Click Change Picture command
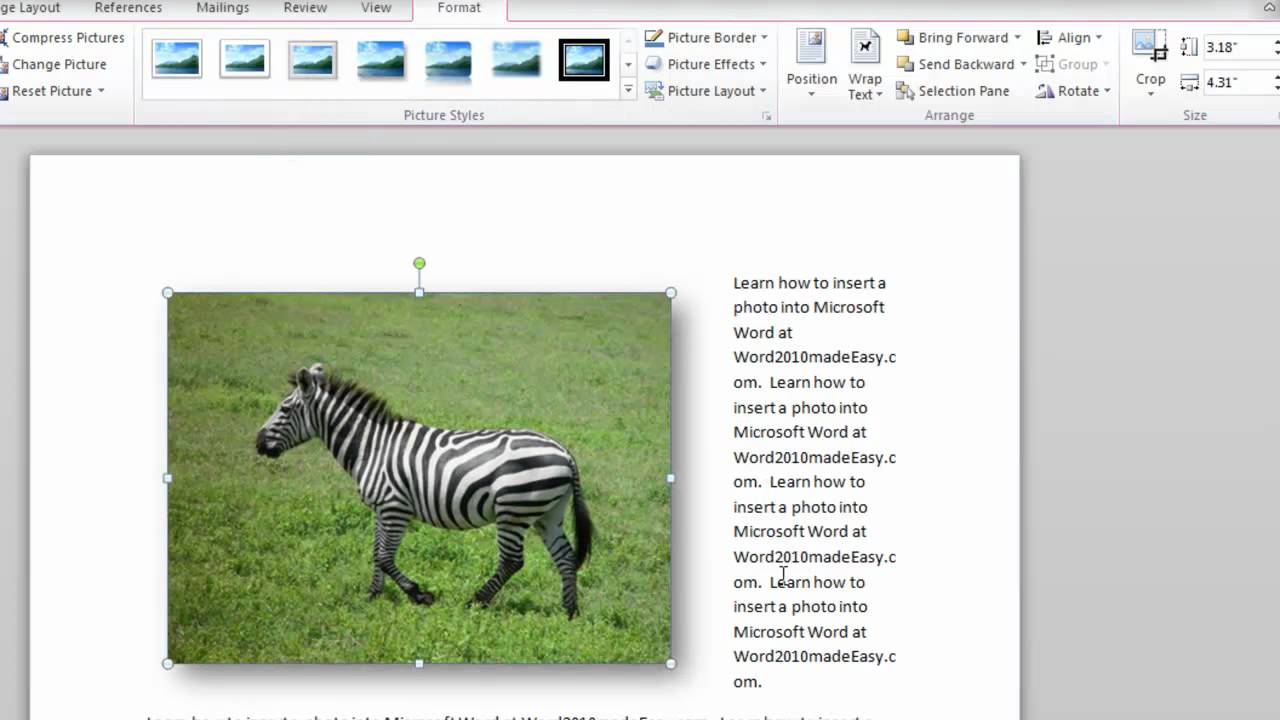The height and width of the screenshot is (720, 1280). tap(54, 64)
